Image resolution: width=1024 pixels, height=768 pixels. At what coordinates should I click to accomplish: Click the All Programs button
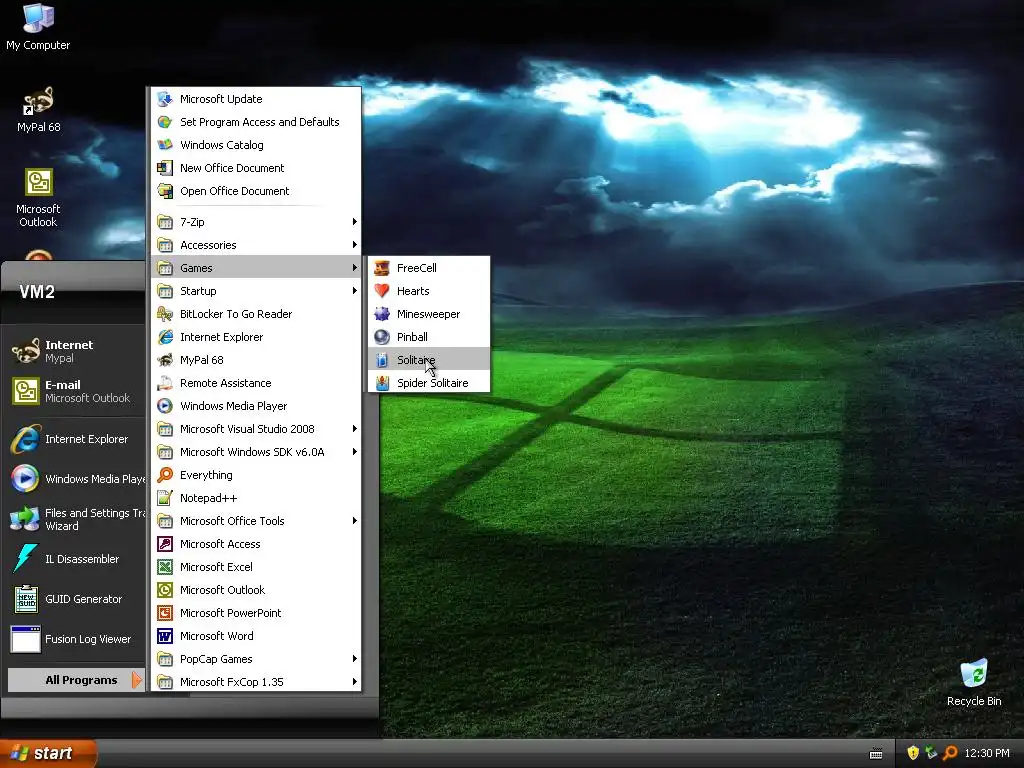click(x=76, y=680)
